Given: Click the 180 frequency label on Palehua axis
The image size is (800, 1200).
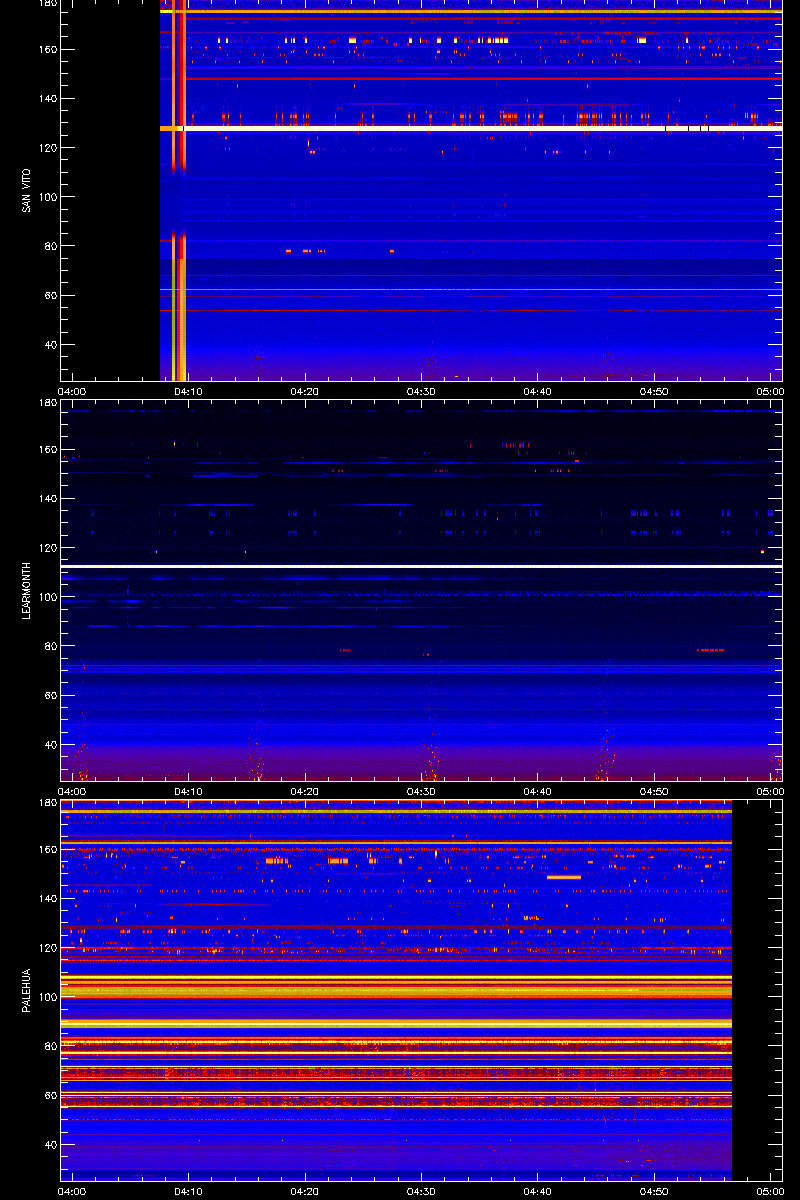Looking at the screenshot, I should point(46,804).
